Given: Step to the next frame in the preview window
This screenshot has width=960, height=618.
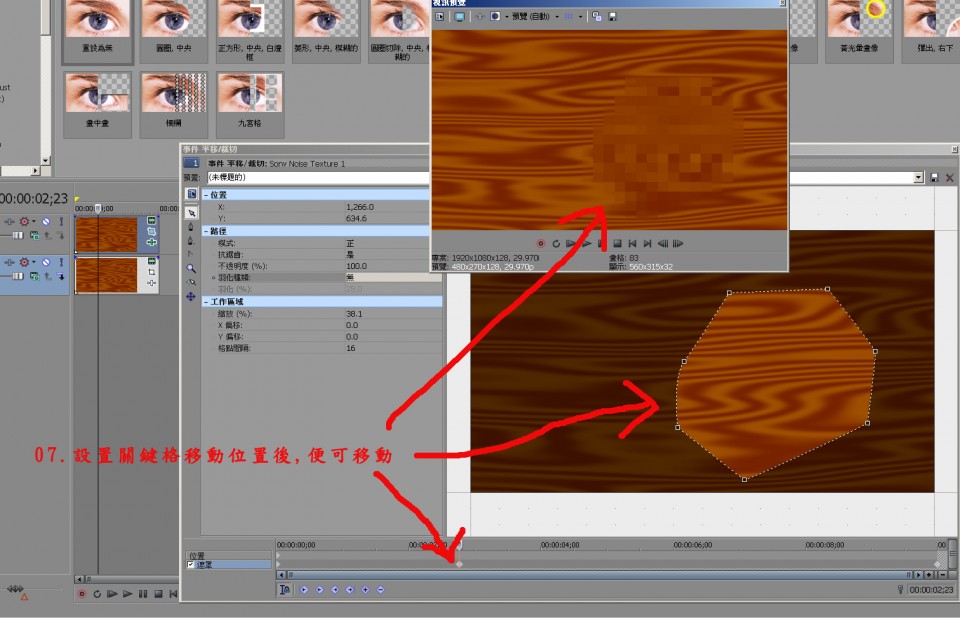Looking at the screenshot, I should [678, 243].
